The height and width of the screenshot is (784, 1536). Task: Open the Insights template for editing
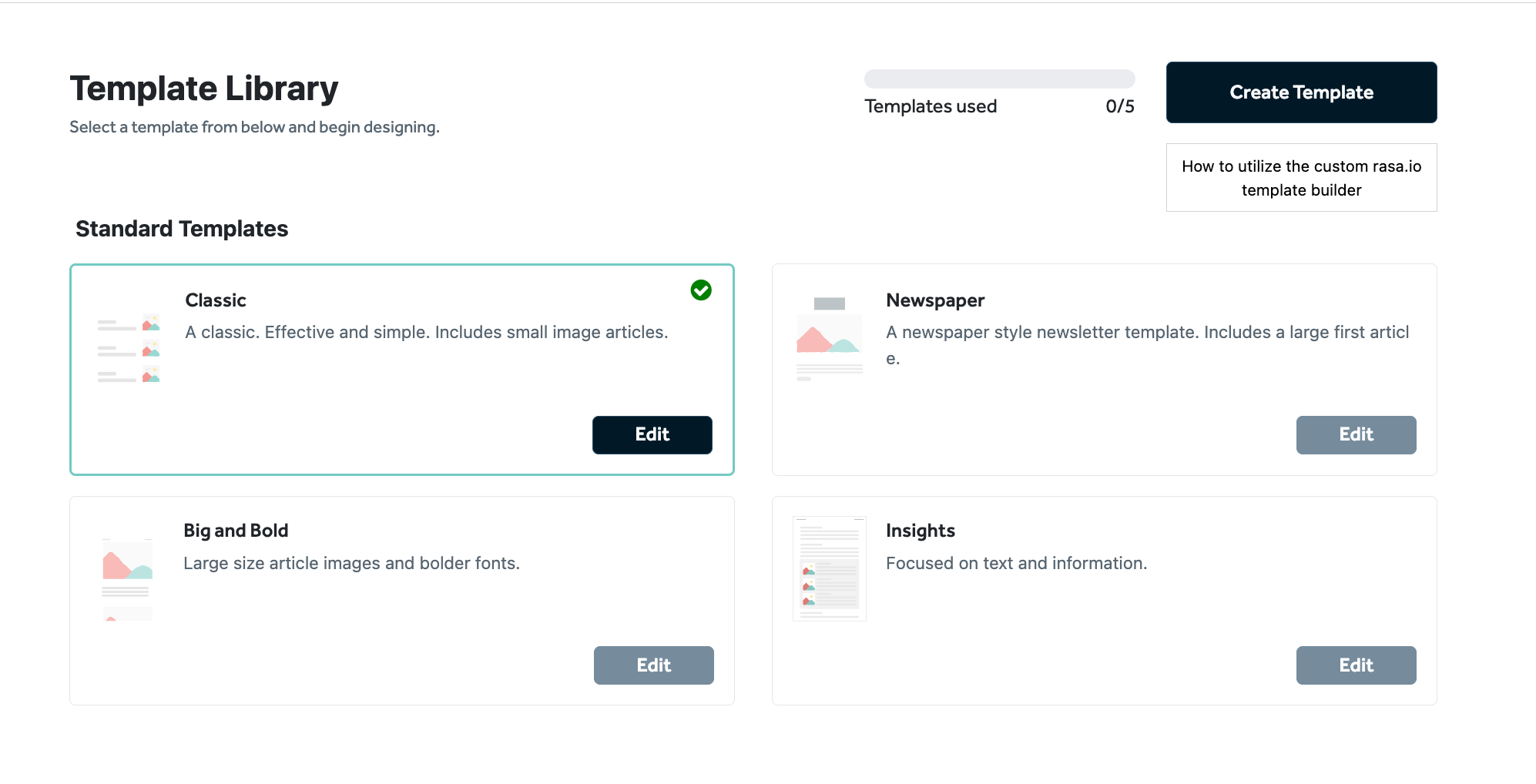(1356, 665)
